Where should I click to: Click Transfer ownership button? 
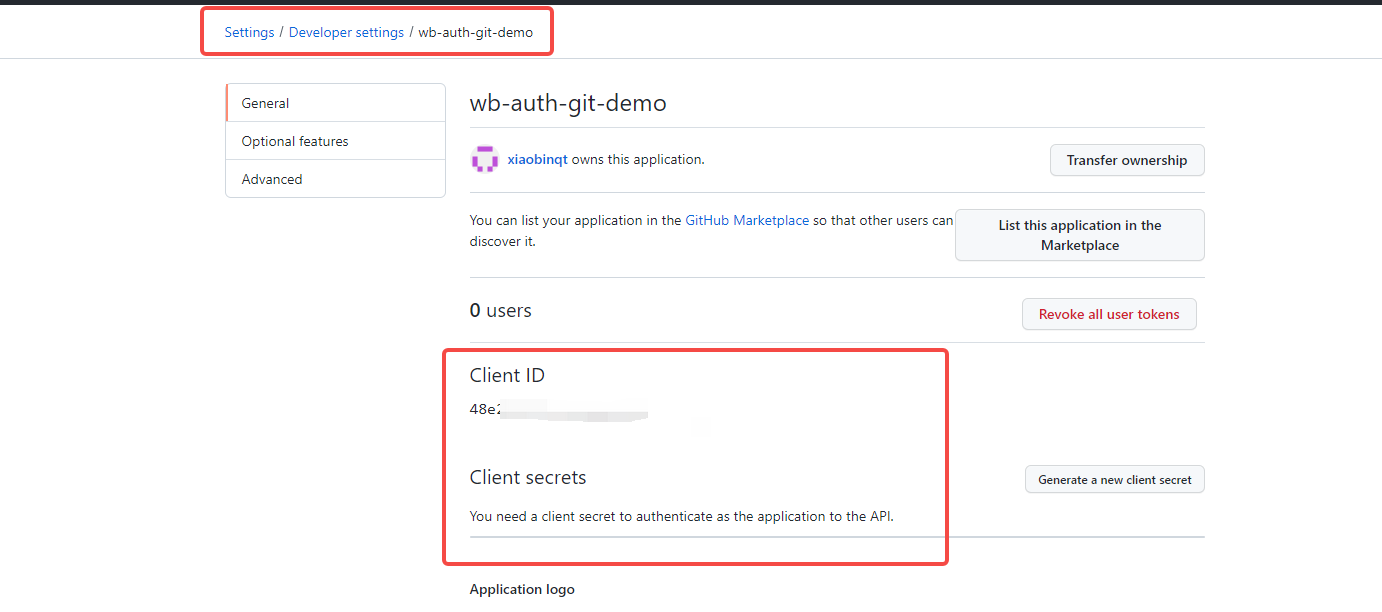pos(1127,160)
